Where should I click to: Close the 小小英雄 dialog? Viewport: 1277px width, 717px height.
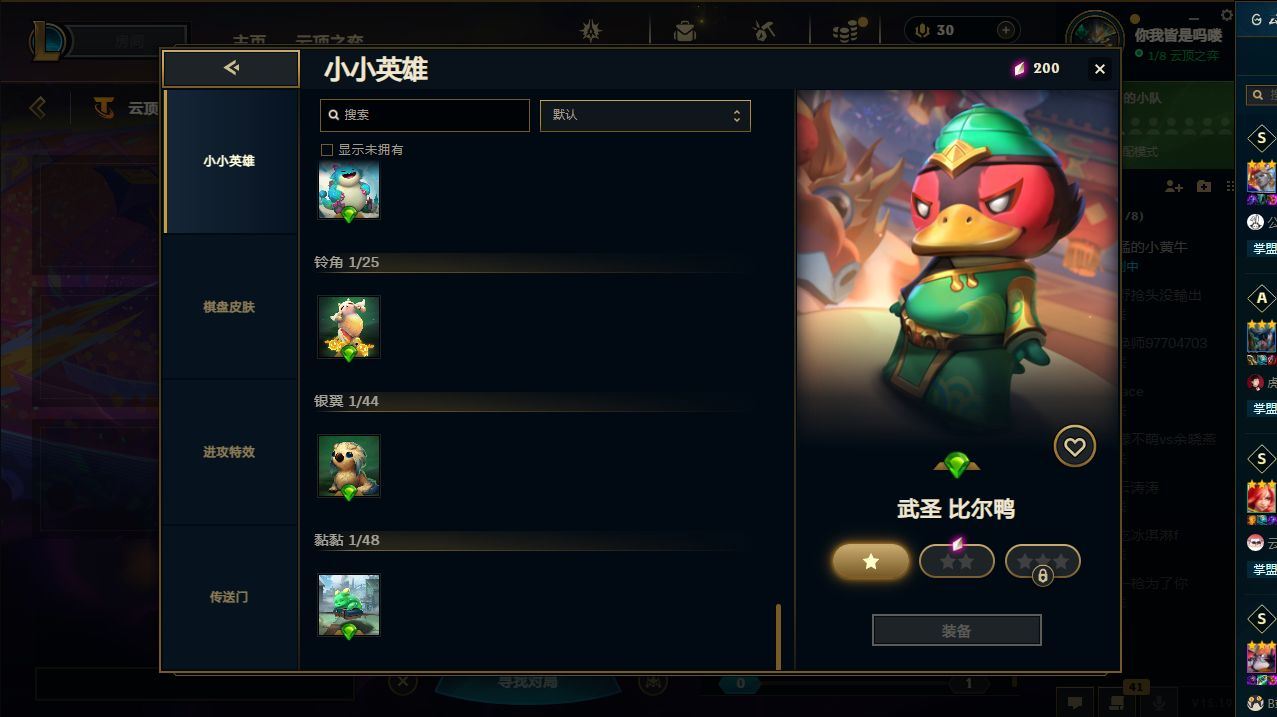tap(1100, 69)
